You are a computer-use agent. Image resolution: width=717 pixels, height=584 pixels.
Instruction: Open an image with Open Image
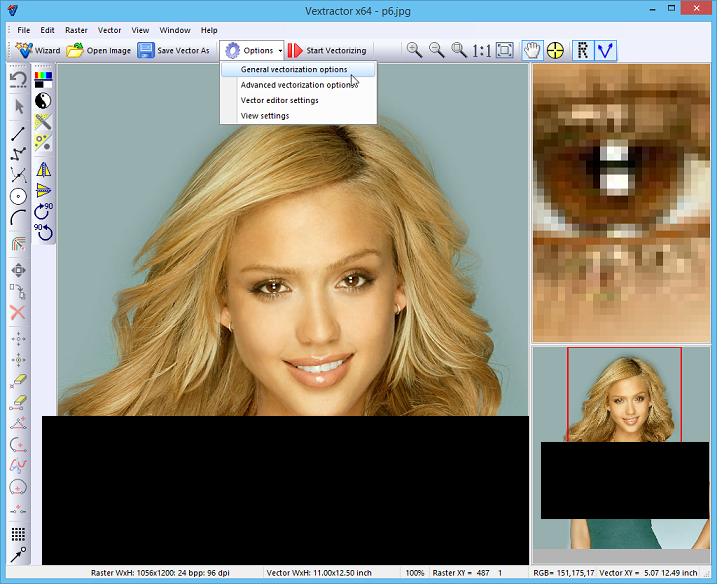click(98, 50)
